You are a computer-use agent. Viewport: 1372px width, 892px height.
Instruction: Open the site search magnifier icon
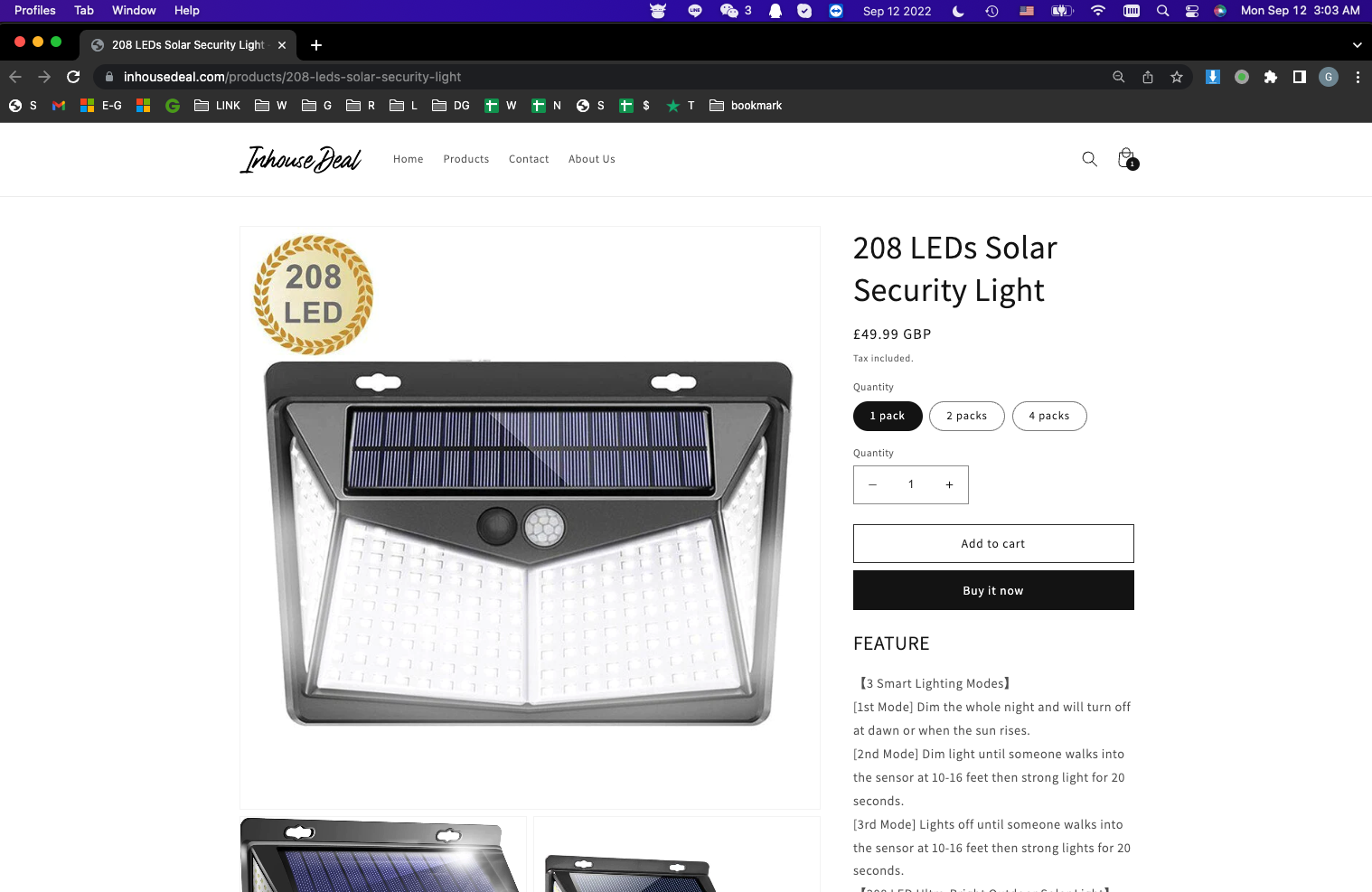coord(1089,159)
